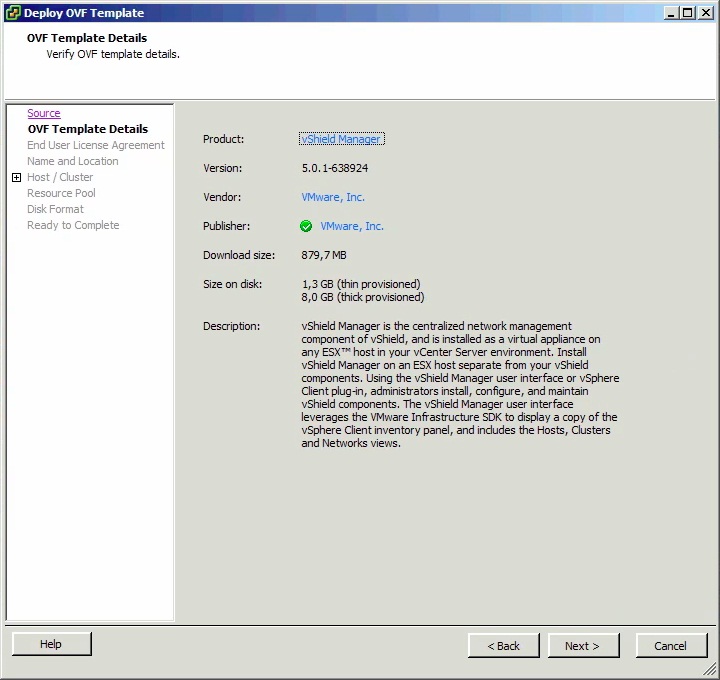Click the 8,0 GB thick provisioned text

tap(363, 297)
